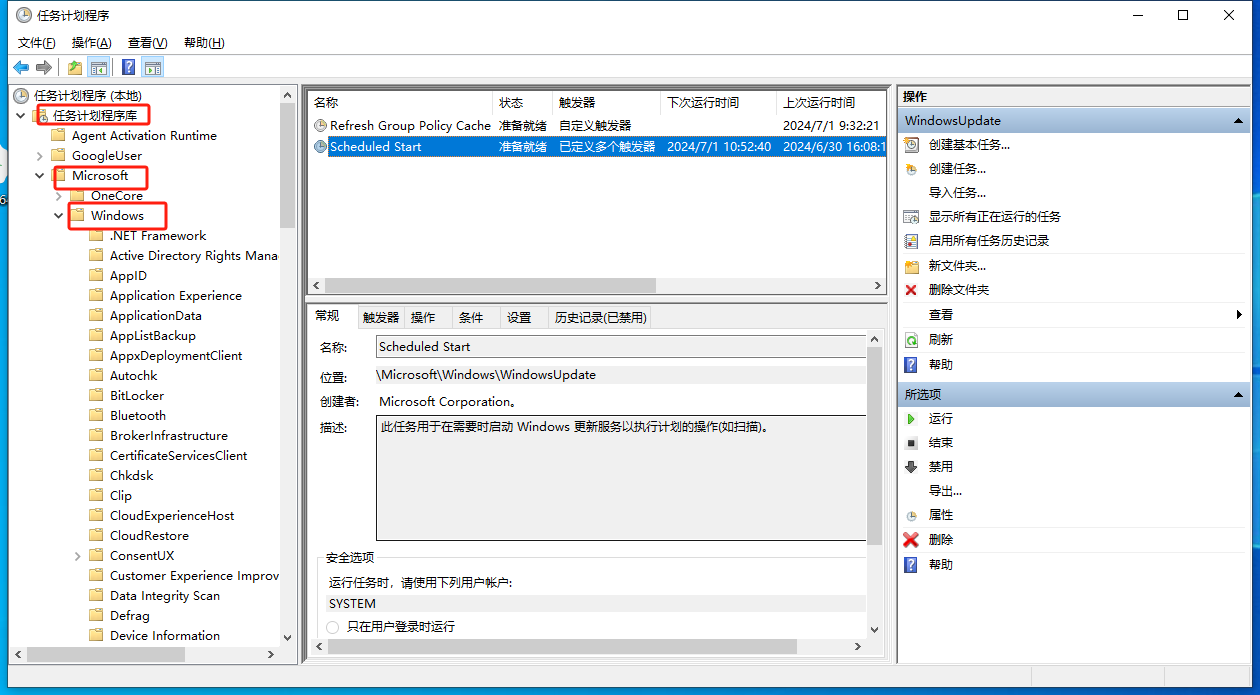Click the Up one level folder icon
Viewport: 1260px width, 695px height.
(x=75, y=68)
